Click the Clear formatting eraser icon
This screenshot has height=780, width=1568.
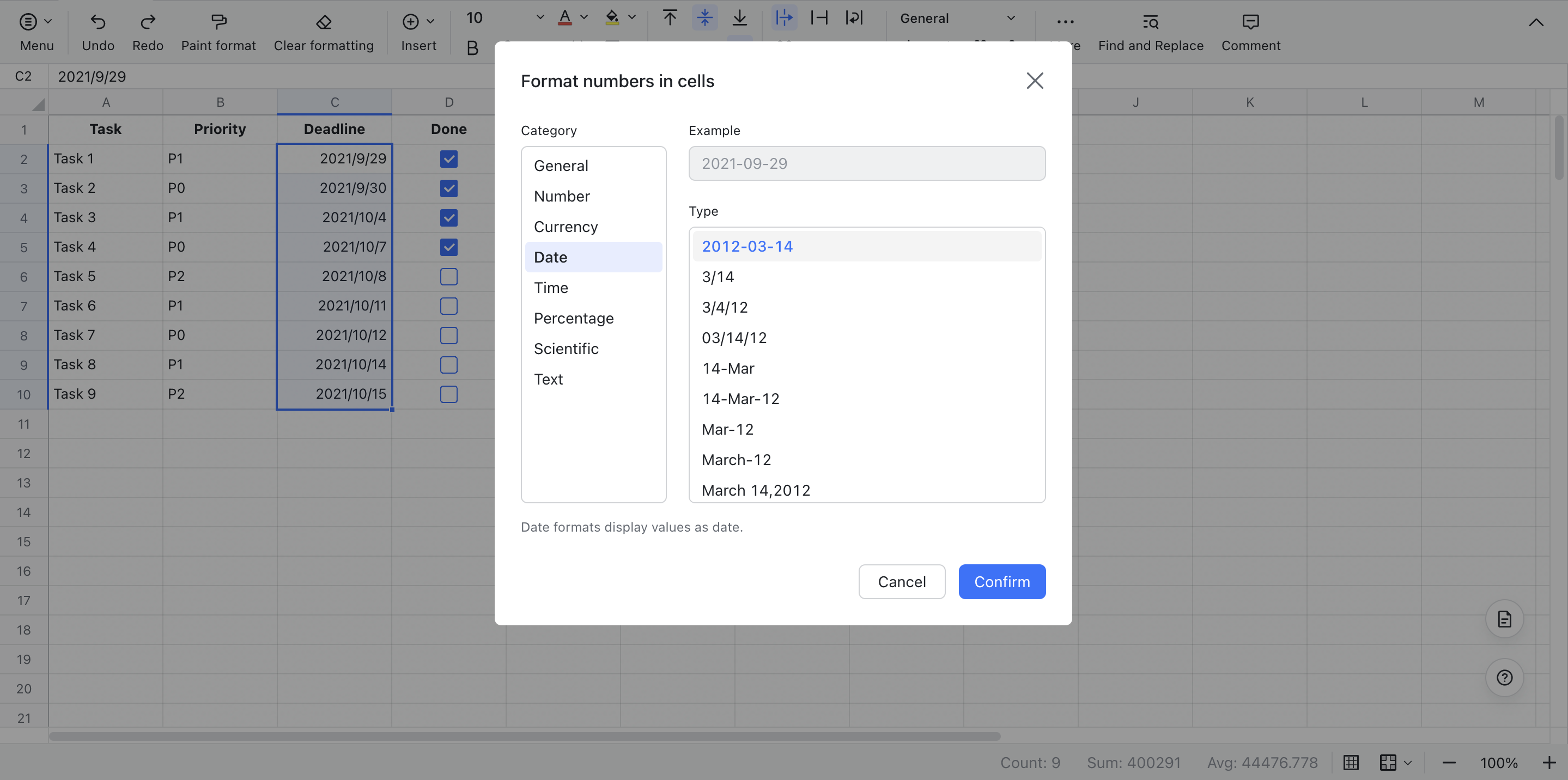click(x=323, y=22)
